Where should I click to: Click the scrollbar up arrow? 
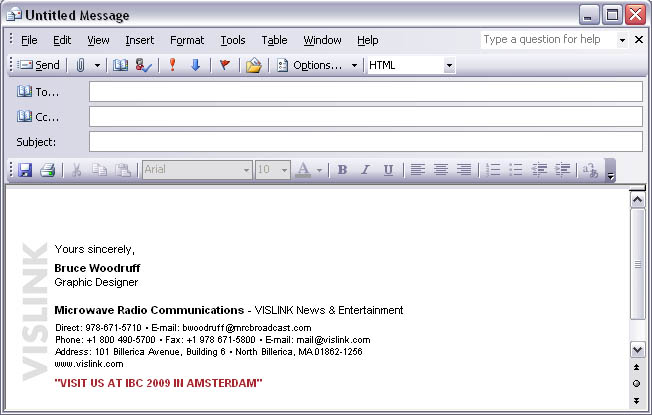coord(637,200)
